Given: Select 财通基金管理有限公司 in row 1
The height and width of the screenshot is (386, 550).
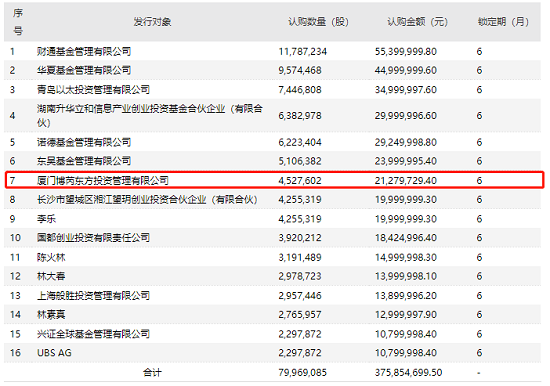Looking at the screenshot, I should 84,52.
